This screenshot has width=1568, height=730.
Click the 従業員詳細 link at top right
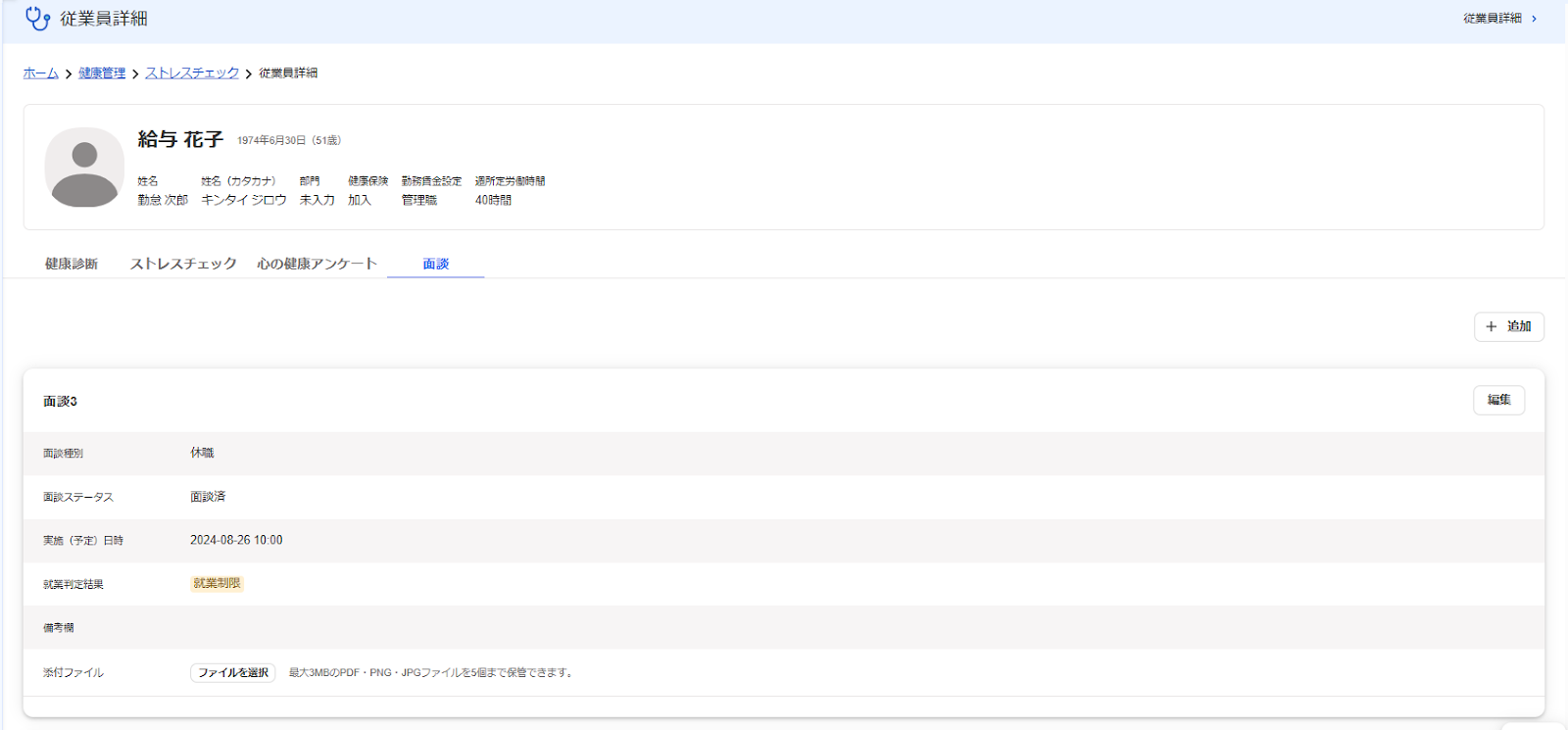coord(1493,19)
